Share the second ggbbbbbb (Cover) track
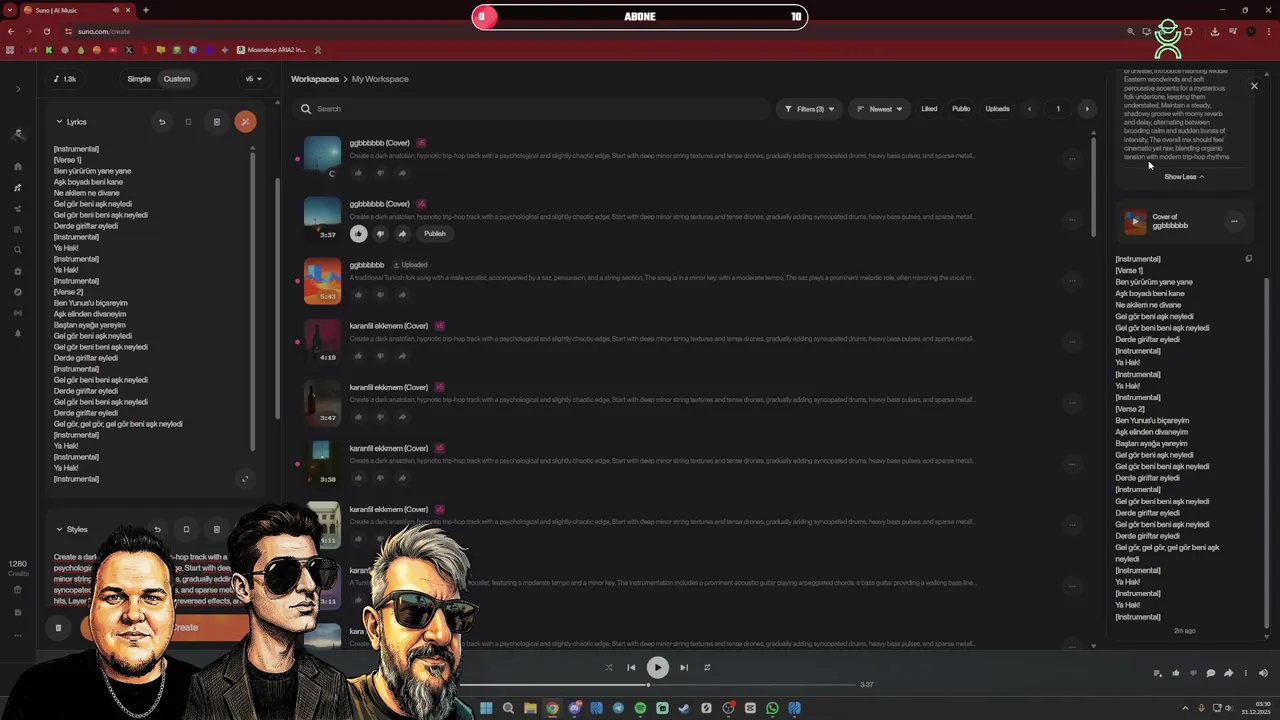This screenshot has width=1280, height=720. (402, 234)
